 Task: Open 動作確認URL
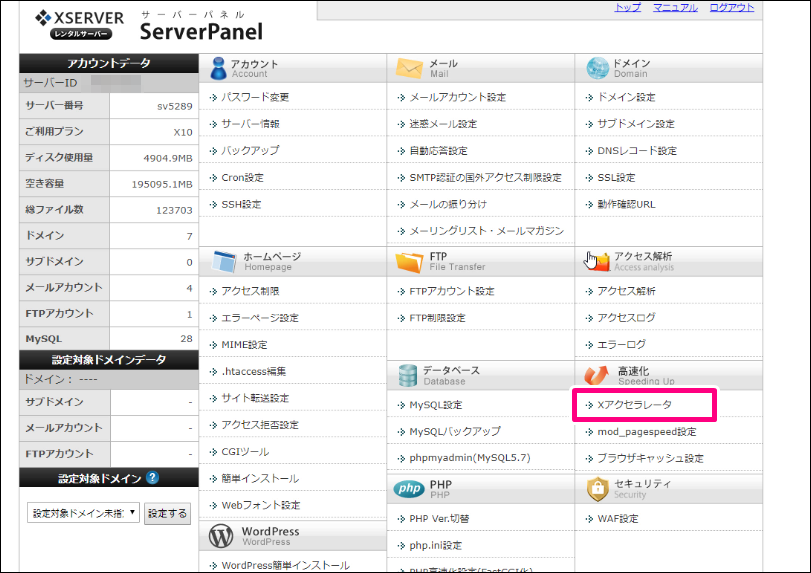pos(626,204)
